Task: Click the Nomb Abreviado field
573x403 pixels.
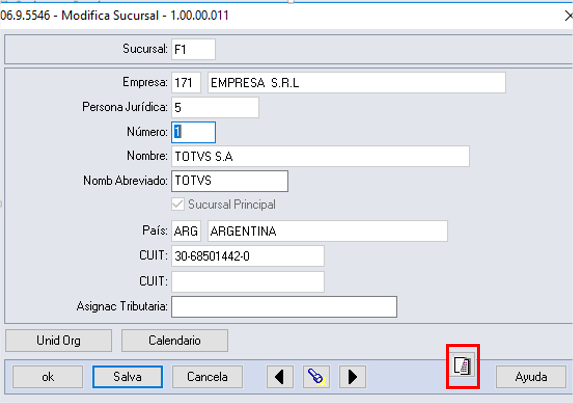Action: [229, 181]
